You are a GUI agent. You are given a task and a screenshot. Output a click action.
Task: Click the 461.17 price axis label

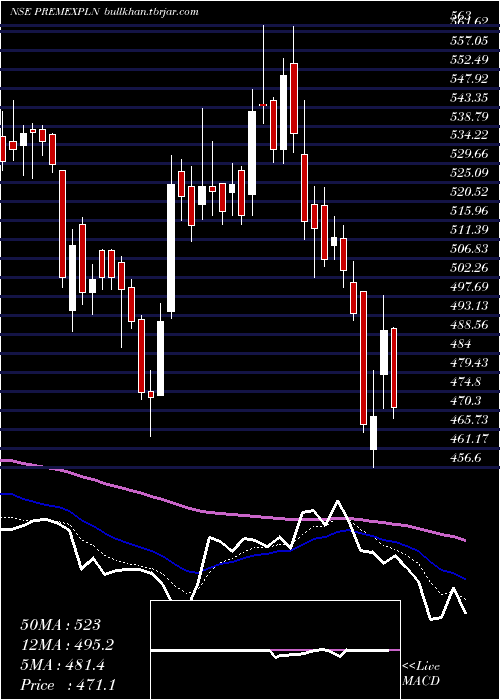(468, 438)
